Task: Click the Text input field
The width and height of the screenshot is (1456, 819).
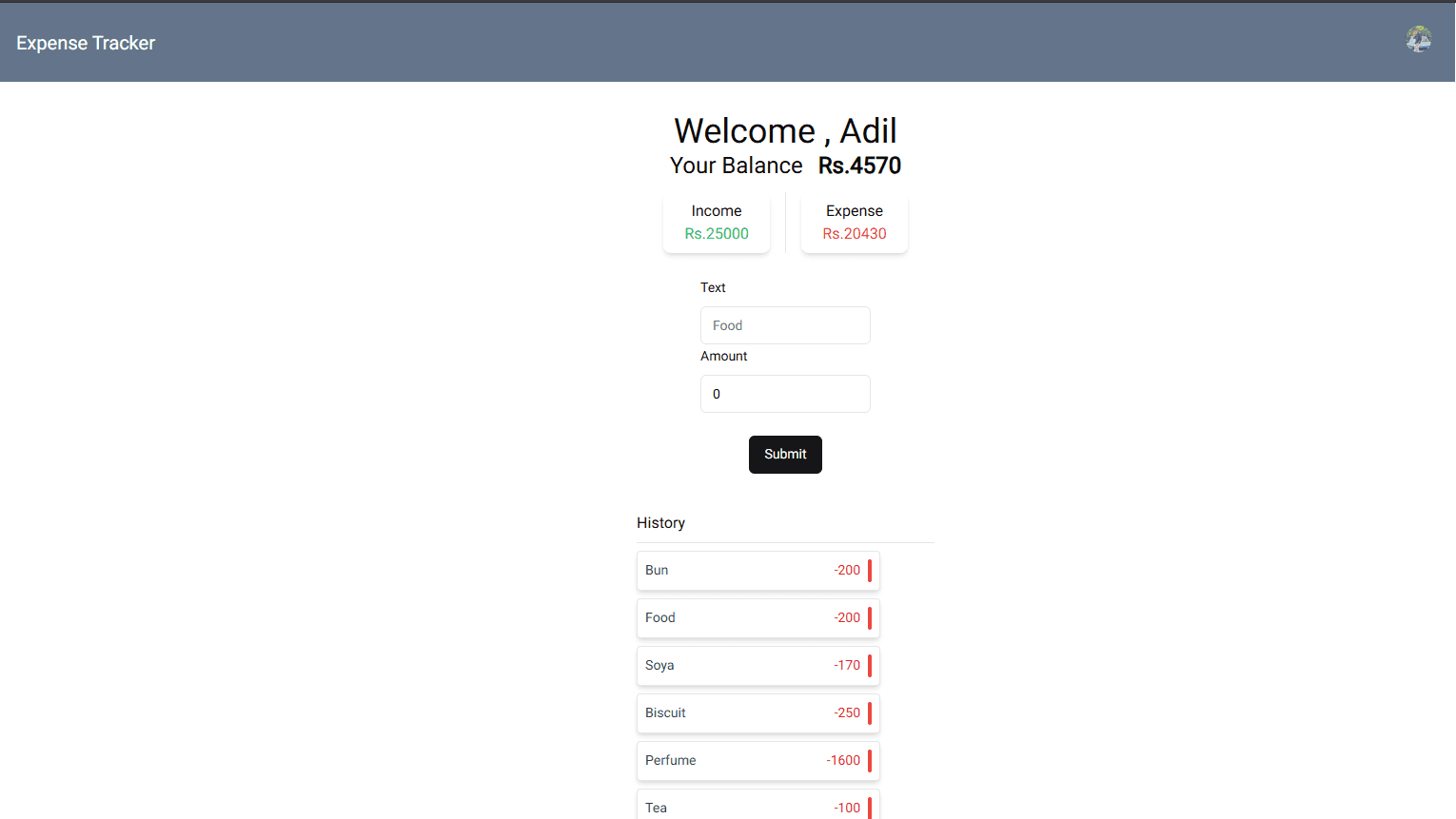Action: tap(784, 325)
